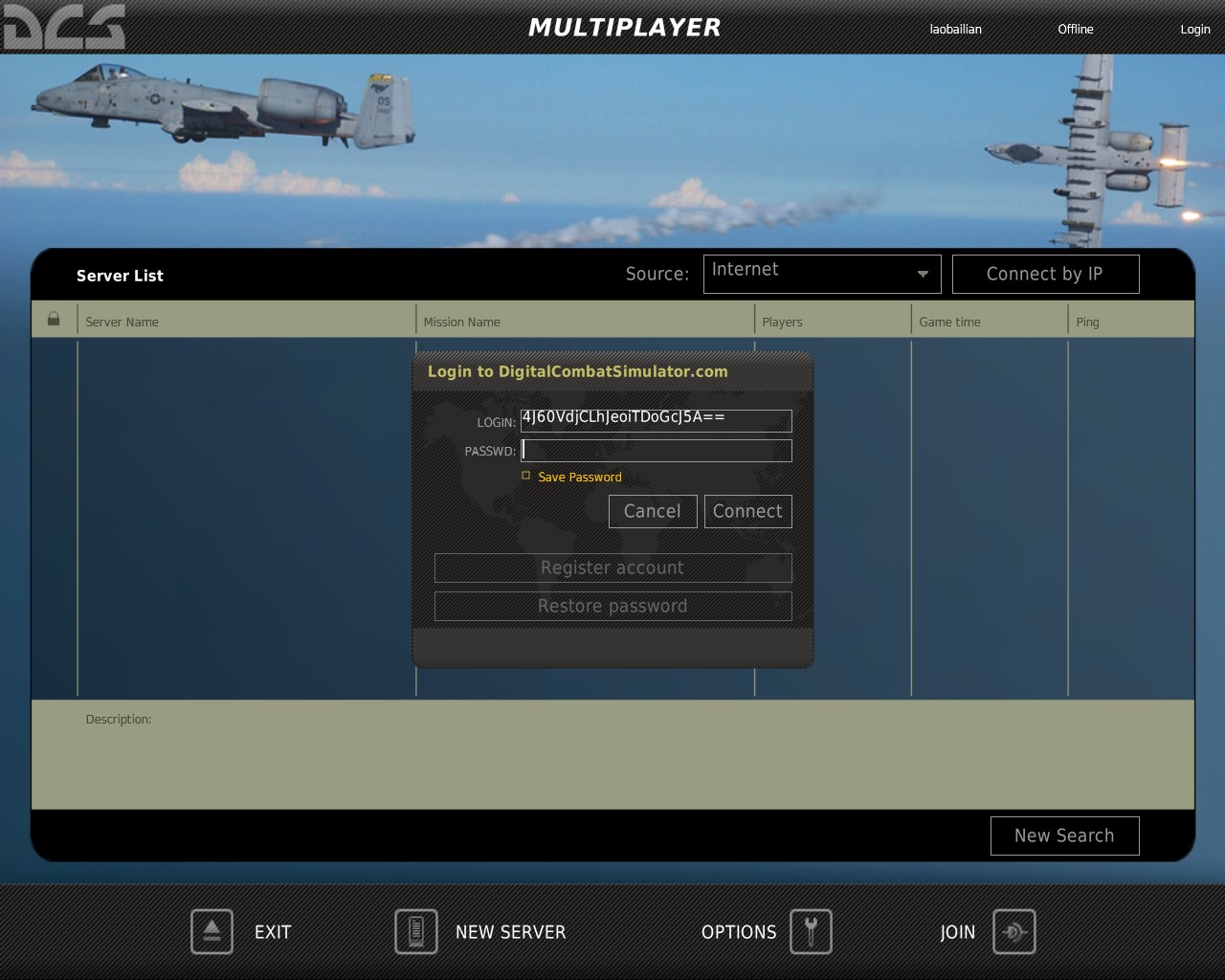Sort by Server Name column
The width and height of the screenshot is (1225, 980).
point(247,322)
